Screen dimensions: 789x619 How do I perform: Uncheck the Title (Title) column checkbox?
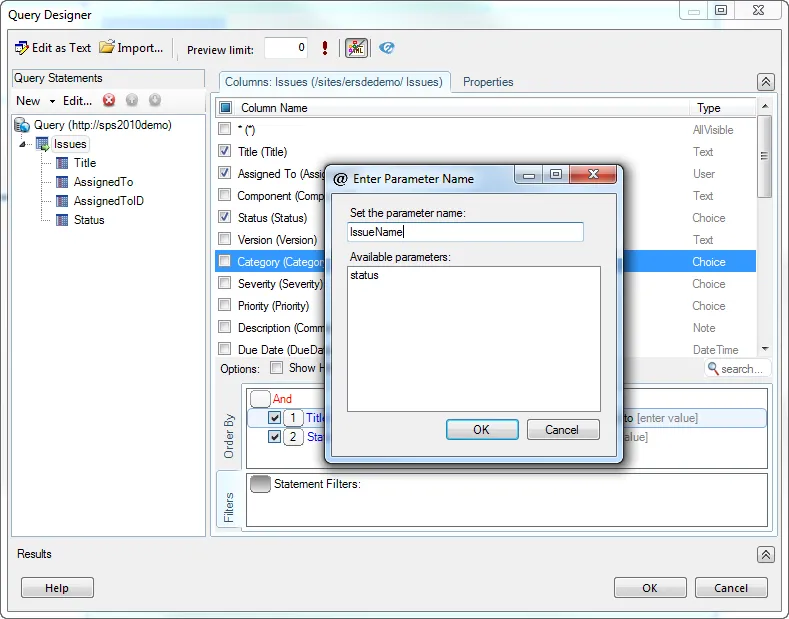tap(225, 152)
